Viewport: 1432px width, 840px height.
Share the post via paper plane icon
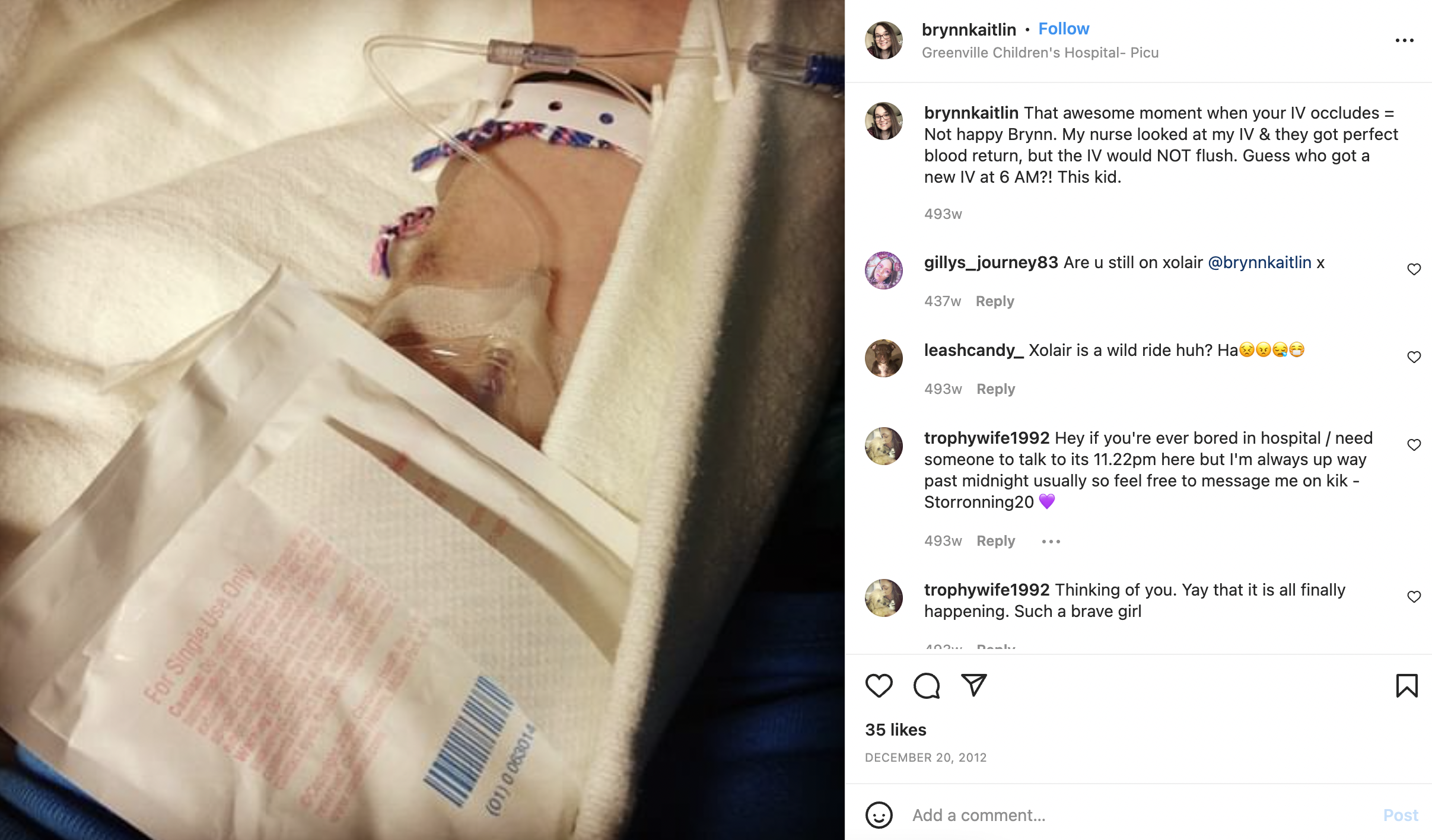[x=973, y=685]
